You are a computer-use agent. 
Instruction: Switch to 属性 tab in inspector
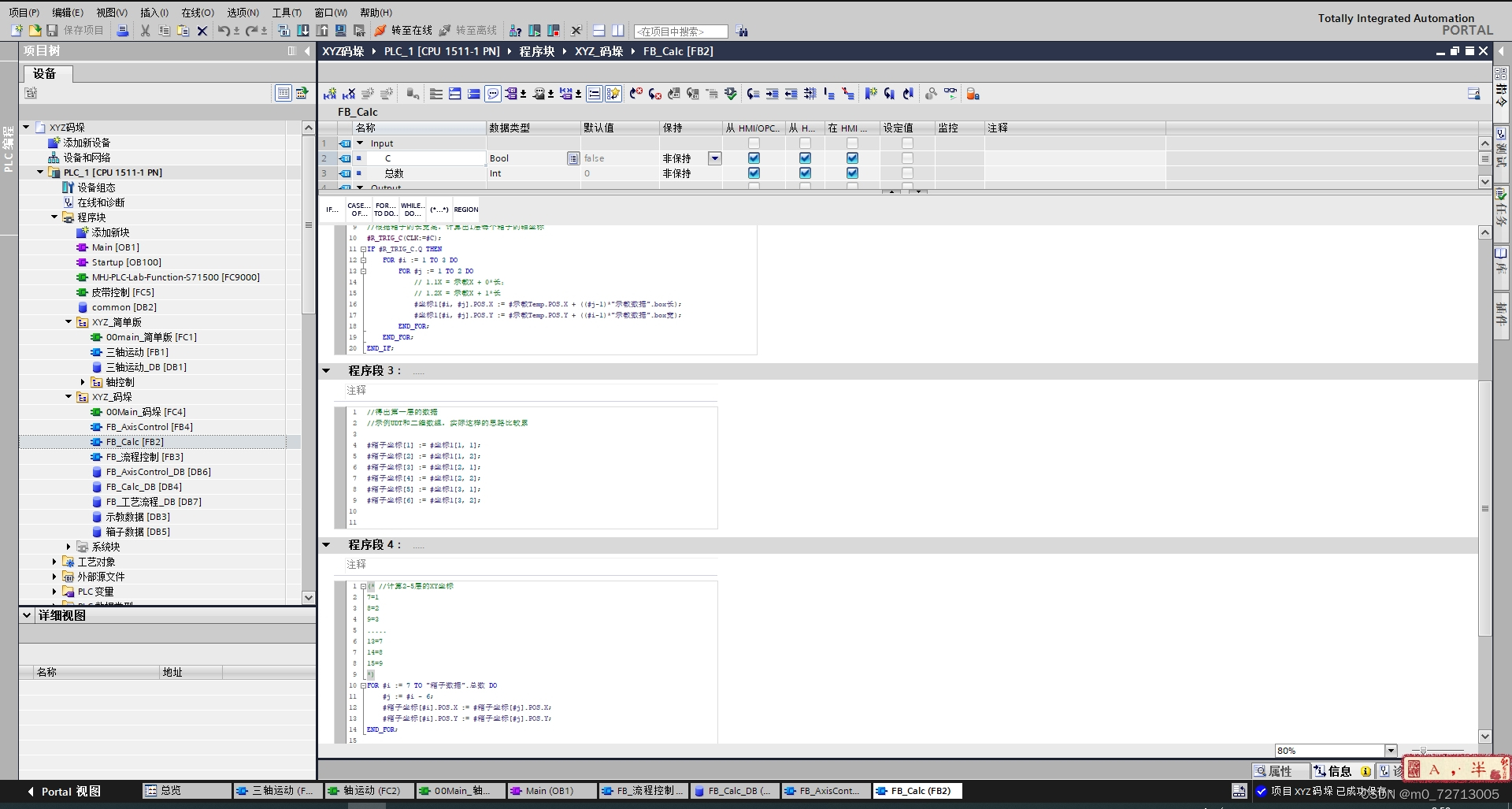coord(1280,771)
